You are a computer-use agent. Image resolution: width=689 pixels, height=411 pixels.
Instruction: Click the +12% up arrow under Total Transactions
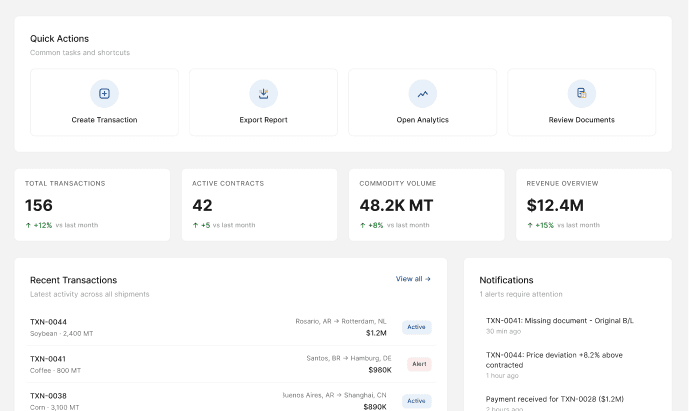(x=28, y=225)
